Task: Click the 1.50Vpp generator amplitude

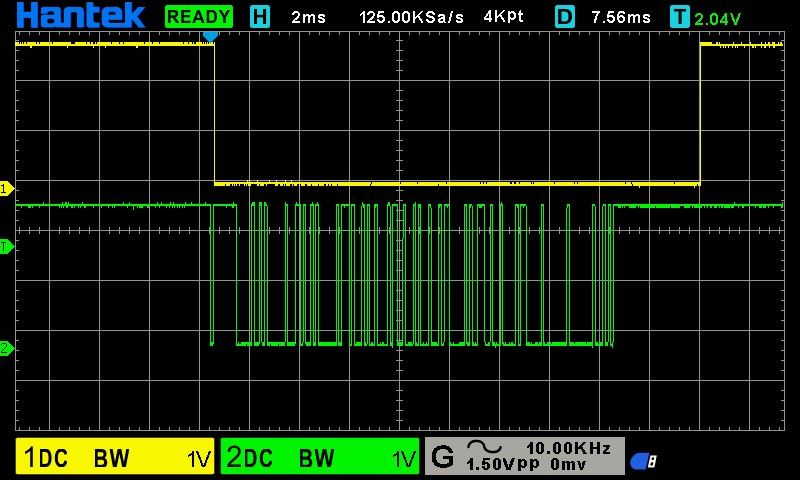Action: (x=503, y=464)
